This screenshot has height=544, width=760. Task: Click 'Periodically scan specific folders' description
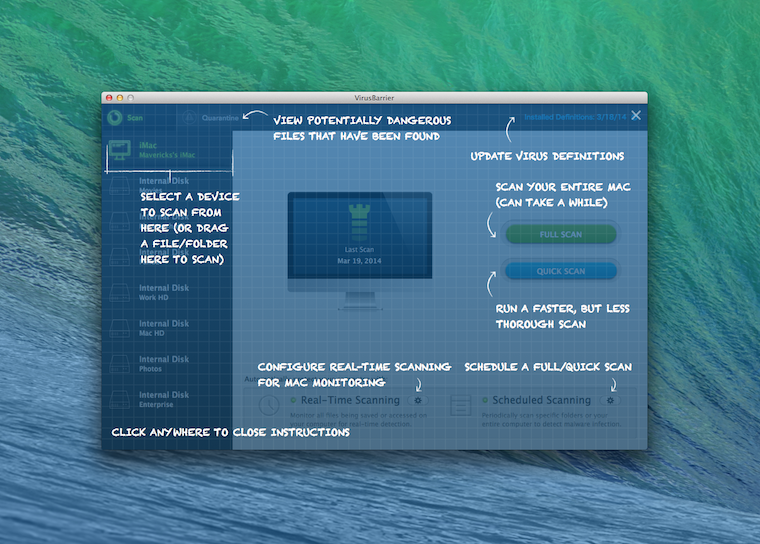pos(551,419)
